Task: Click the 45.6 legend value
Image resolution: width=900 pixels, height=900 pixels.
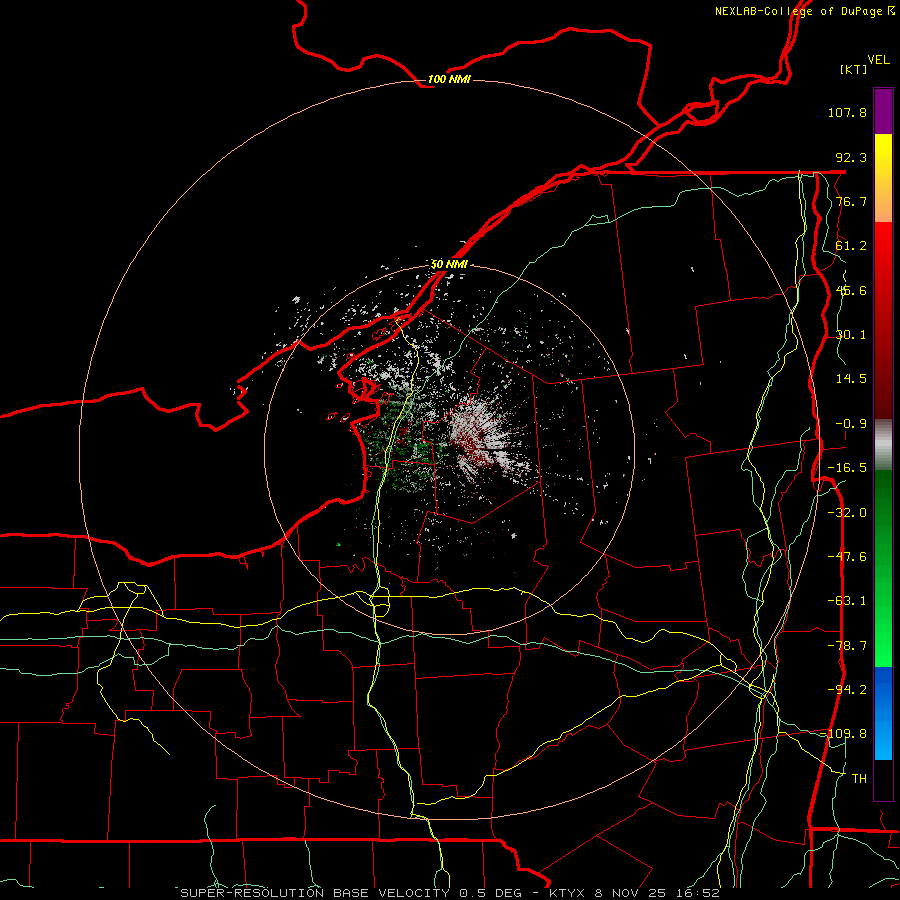Action: [851, 290]
